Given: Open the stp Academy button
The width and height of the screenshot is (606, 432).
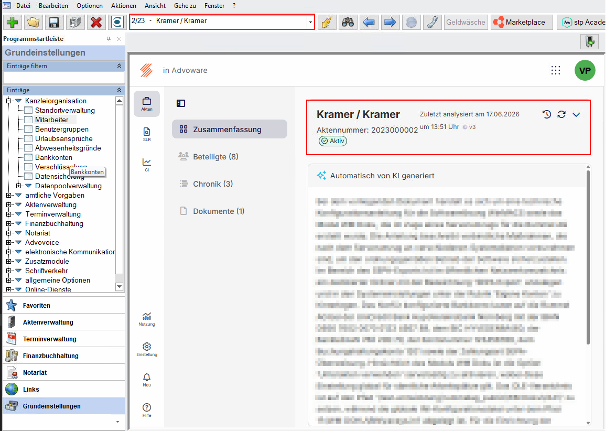Looking at the screenshot, I should pyautogui.click(x=582, y=22).
